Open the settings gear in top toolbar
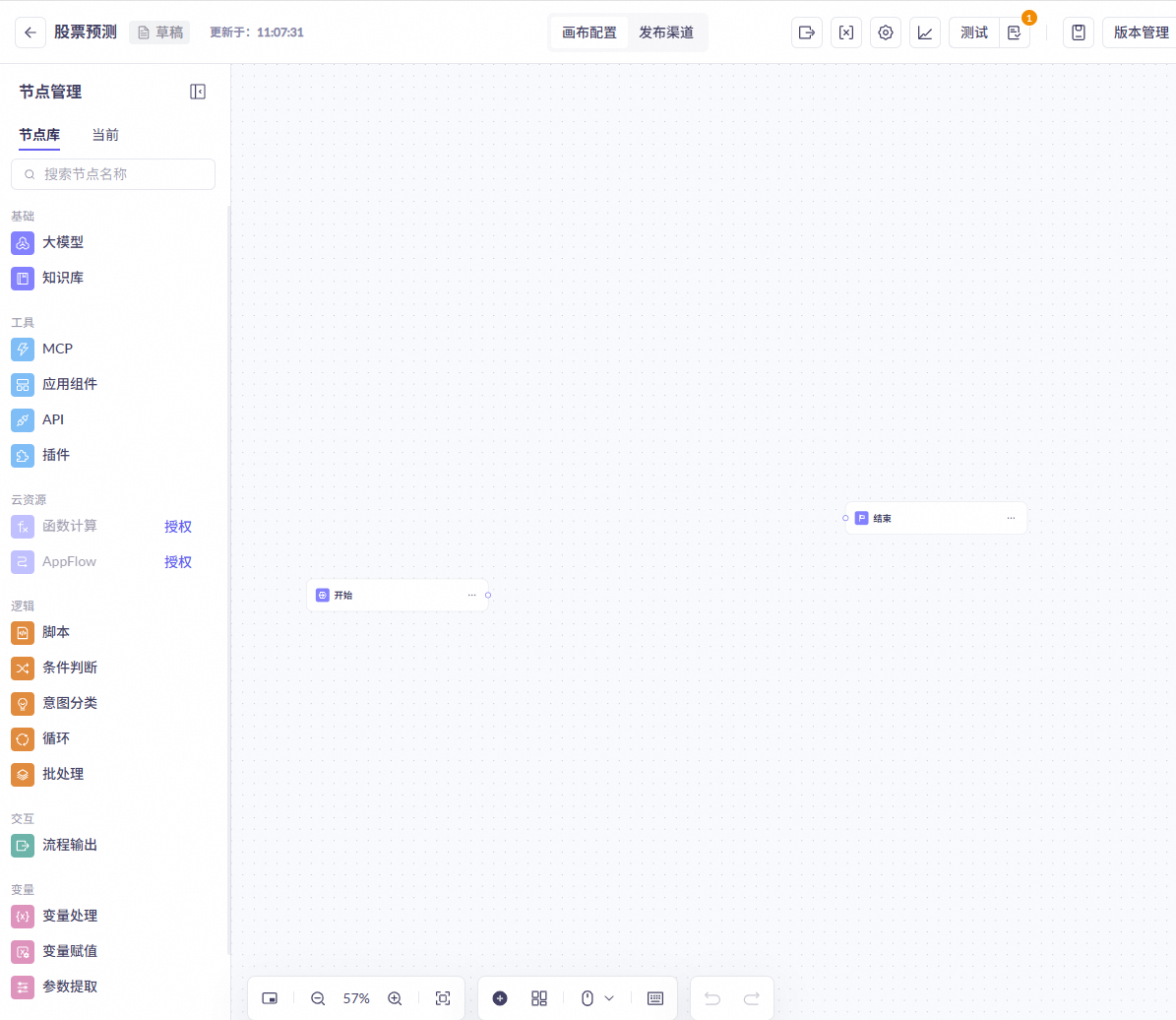 click(x=885, y=32)
